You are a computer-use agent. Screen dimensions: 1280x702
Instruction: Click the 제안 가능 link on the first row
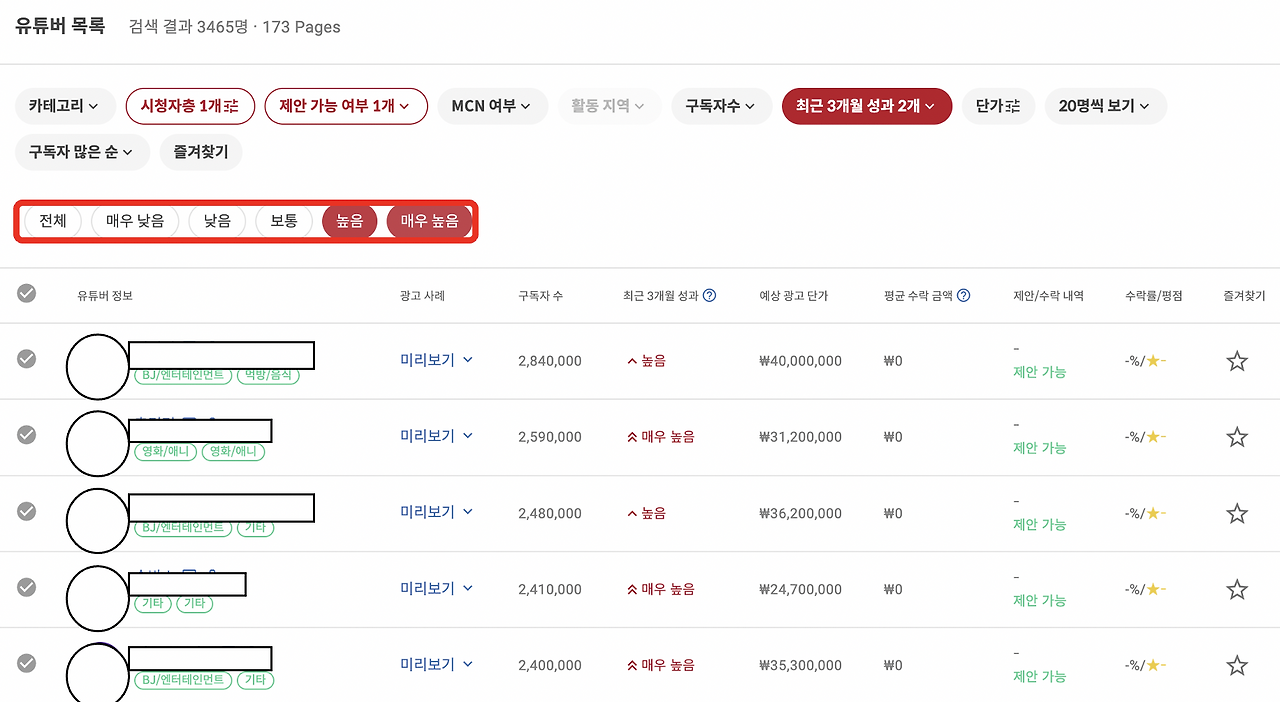[x=1040, y=372]
